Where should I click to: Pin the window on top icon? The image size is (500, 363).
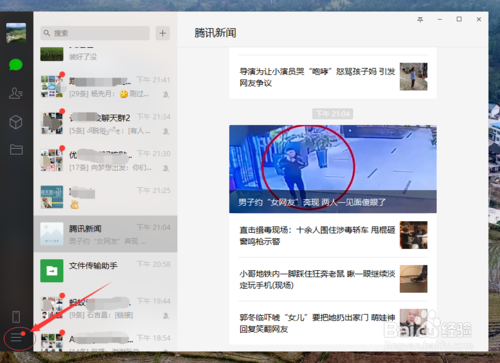point(420,20)
